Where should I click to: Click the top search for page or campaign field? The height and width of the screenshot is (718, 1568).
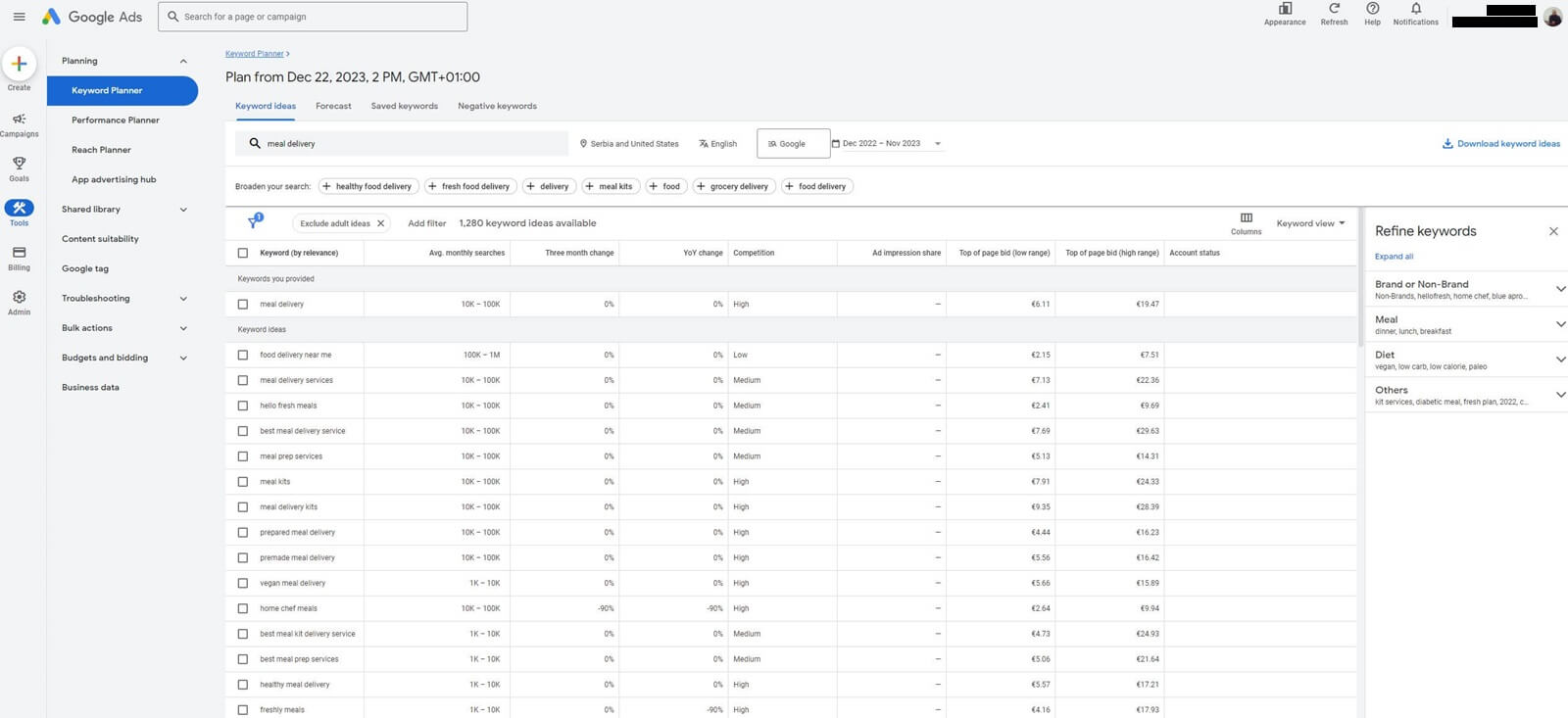[x=313, y=17]
